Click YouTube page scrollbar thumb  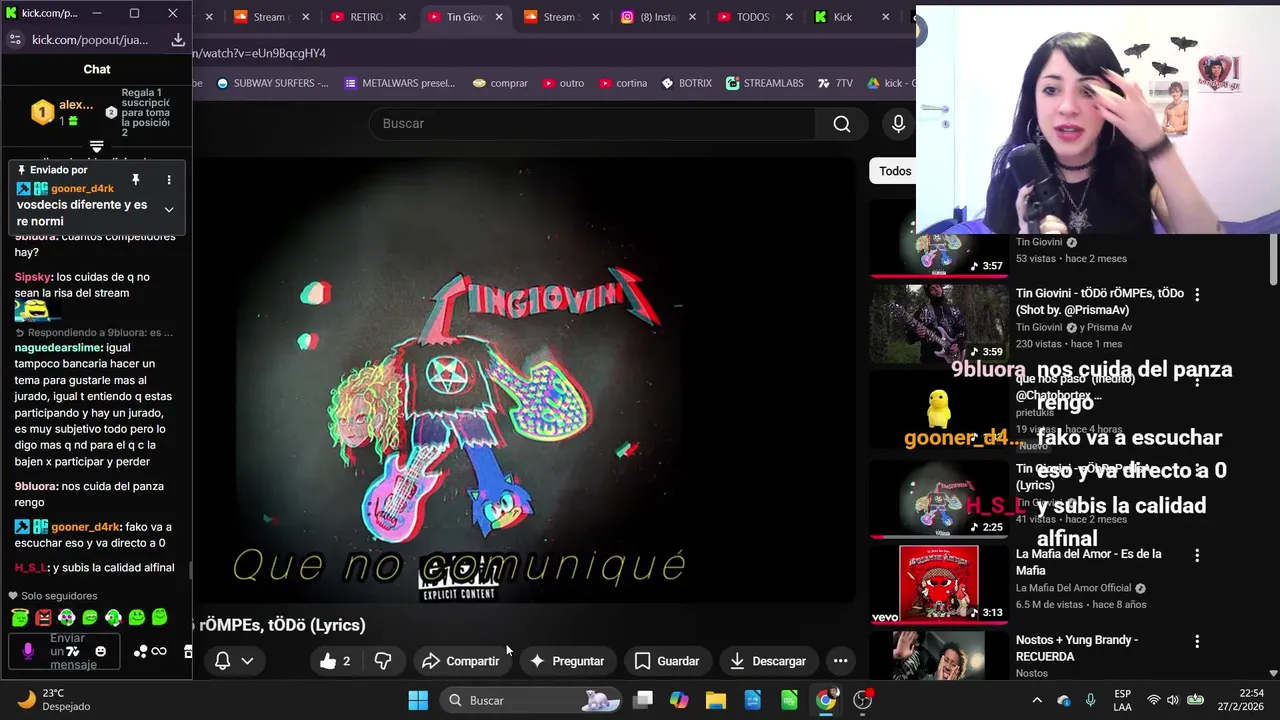[1273, 262]
